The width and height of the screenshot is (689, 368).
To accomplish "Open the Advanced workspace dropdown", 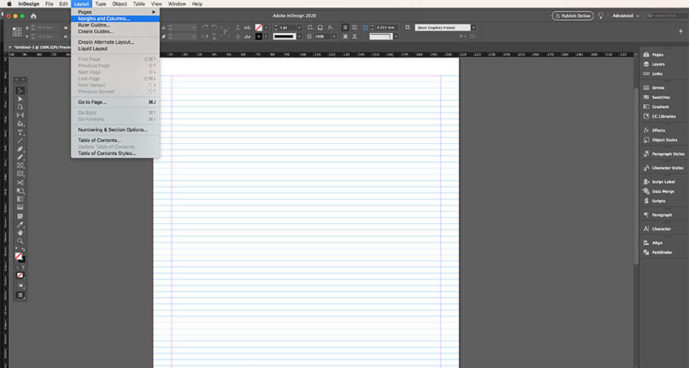I will pyautogui.click(x=626, y=16).
